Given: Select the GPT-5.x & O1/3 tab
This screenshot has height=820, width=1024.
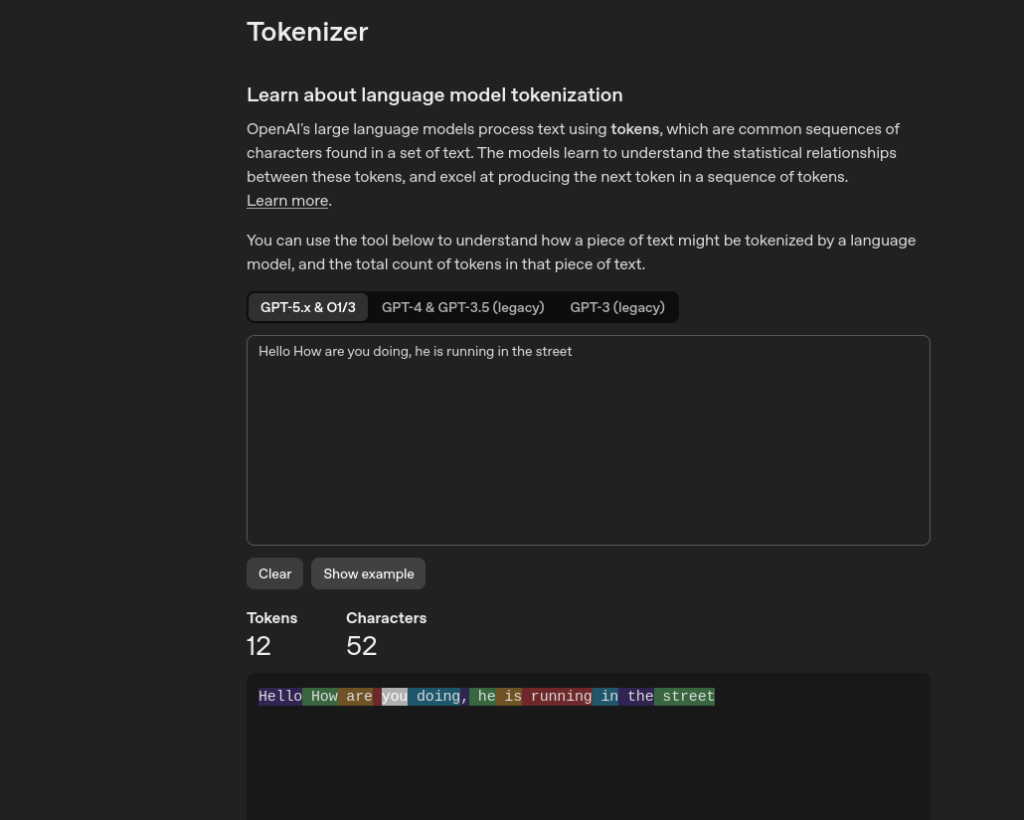Looking at the screenshot, I should click(308, 307).
